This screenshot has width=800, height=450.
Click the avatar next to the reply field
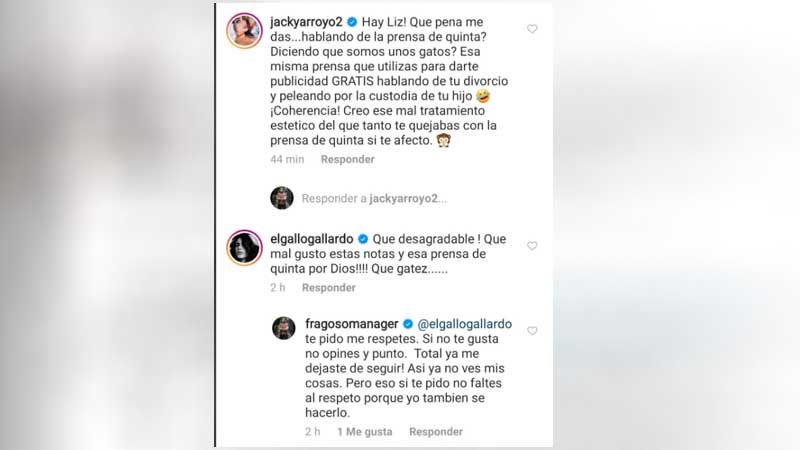282,198
